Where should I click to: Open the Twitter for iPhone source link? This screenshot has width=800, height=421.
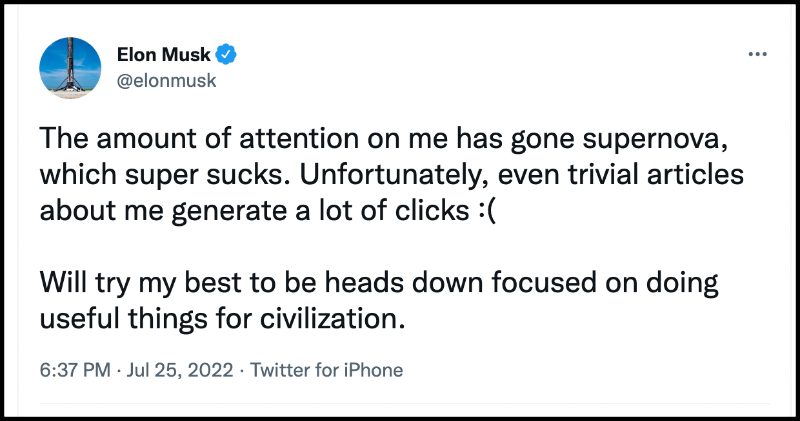pos(326,370)
